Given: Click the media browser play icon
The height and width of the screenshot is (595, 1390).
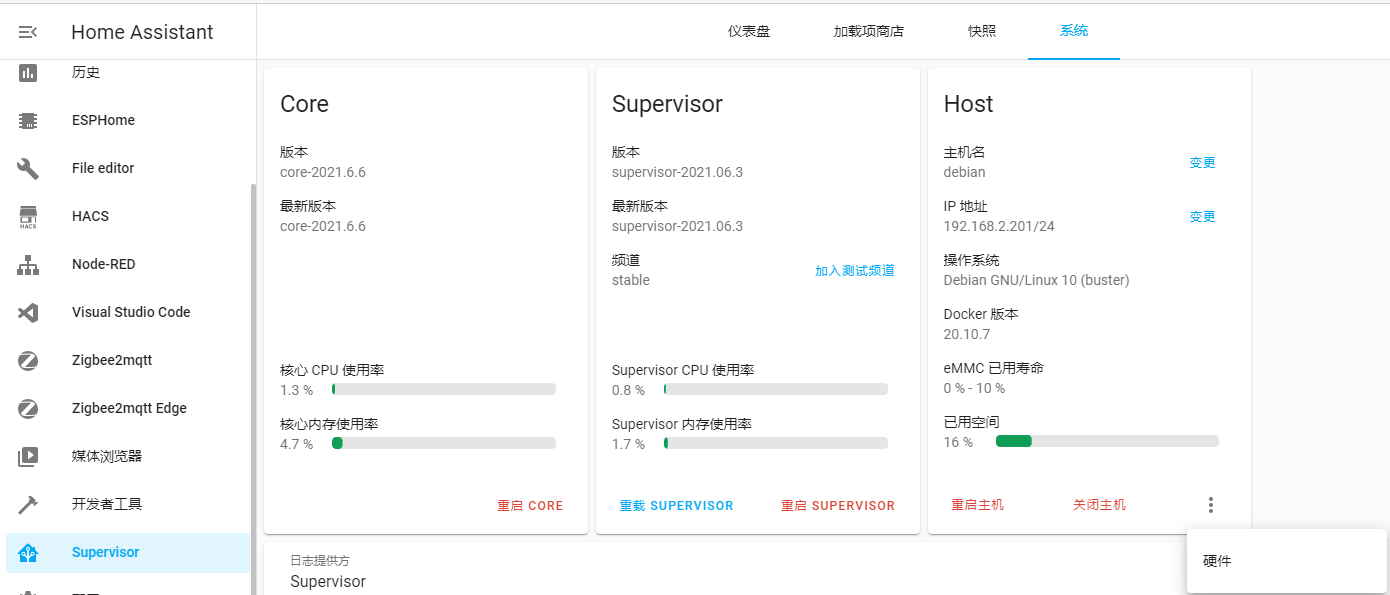Looking at the screenshot, I should [x=28, y=456].
